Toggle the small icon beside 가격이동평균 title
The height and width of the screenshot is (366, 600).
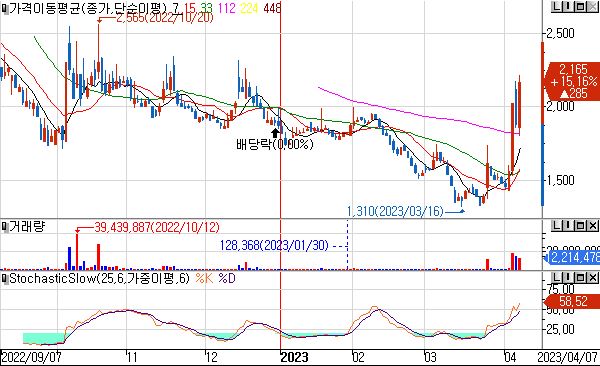click(5, 8)
